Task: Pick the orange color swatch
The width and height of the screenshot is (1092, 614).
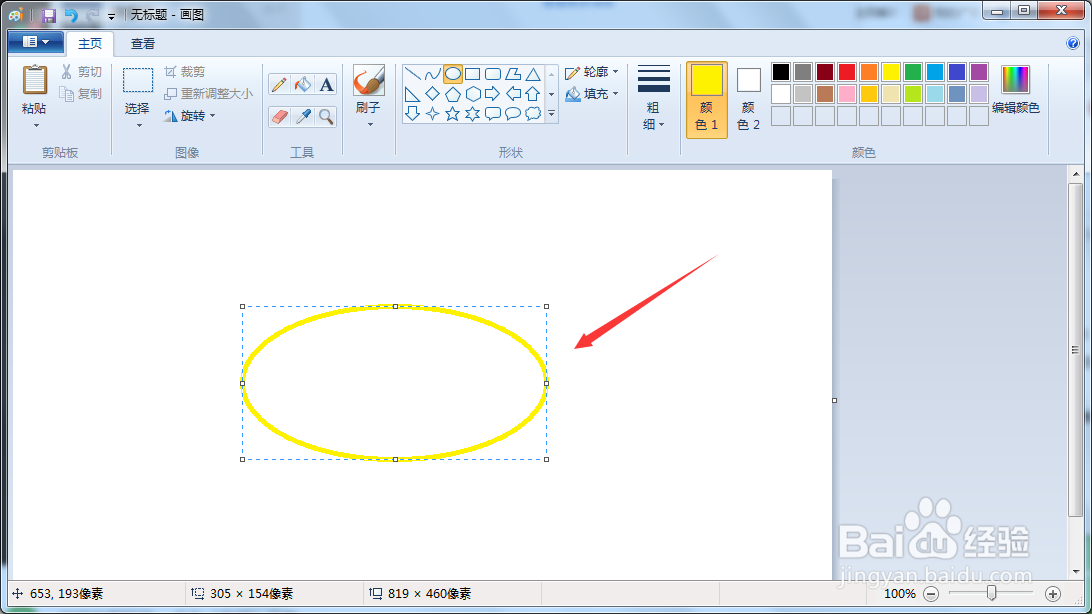Action: [869, 72]
